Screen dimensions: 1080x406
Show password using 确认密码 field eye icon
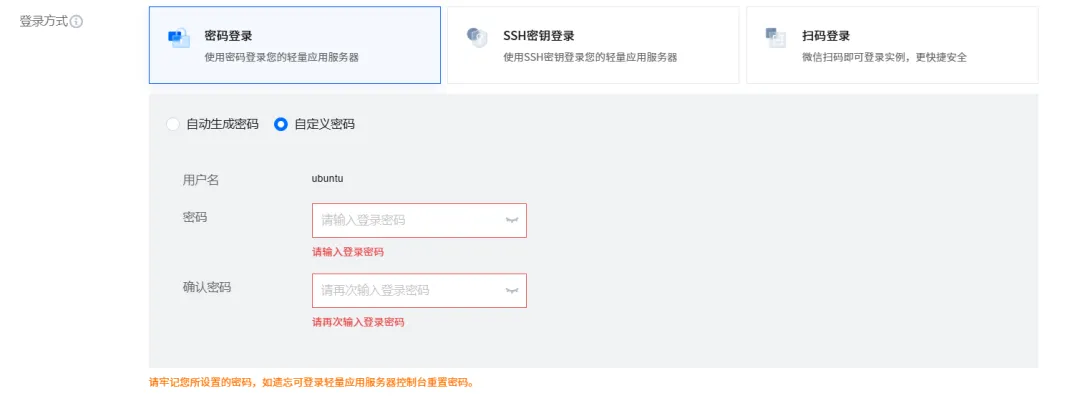(x=512, y=290)
